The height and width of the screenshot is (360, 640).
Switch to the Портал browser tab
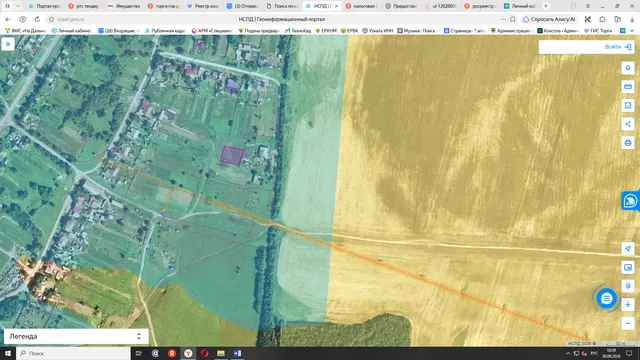(x=44, y=6)
